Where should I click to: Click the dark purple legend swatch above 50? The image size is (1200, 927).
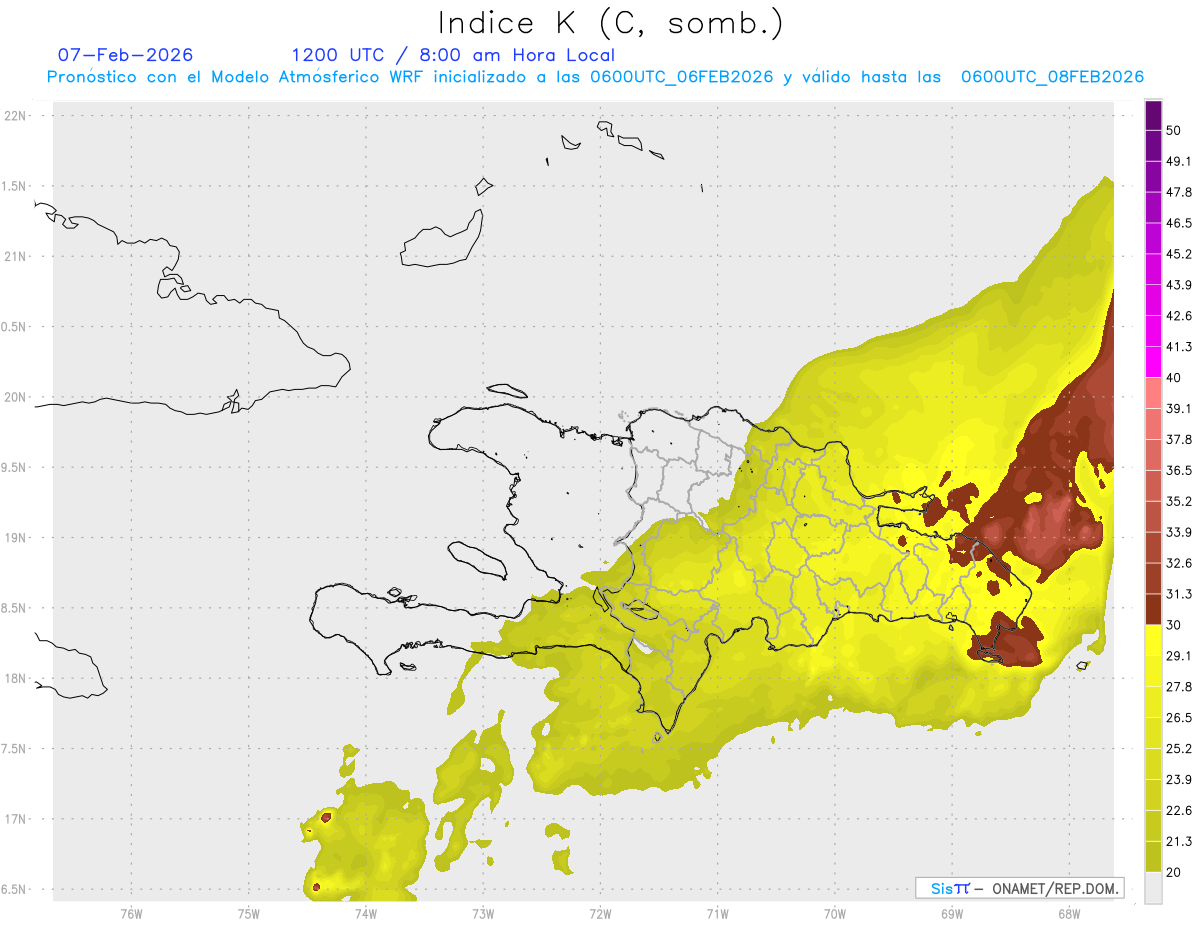(1153, 117)
